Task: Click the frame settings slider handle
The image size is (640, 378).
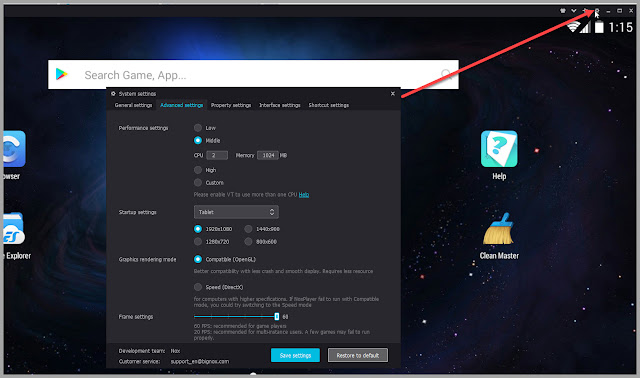Action: coord(277,316)
